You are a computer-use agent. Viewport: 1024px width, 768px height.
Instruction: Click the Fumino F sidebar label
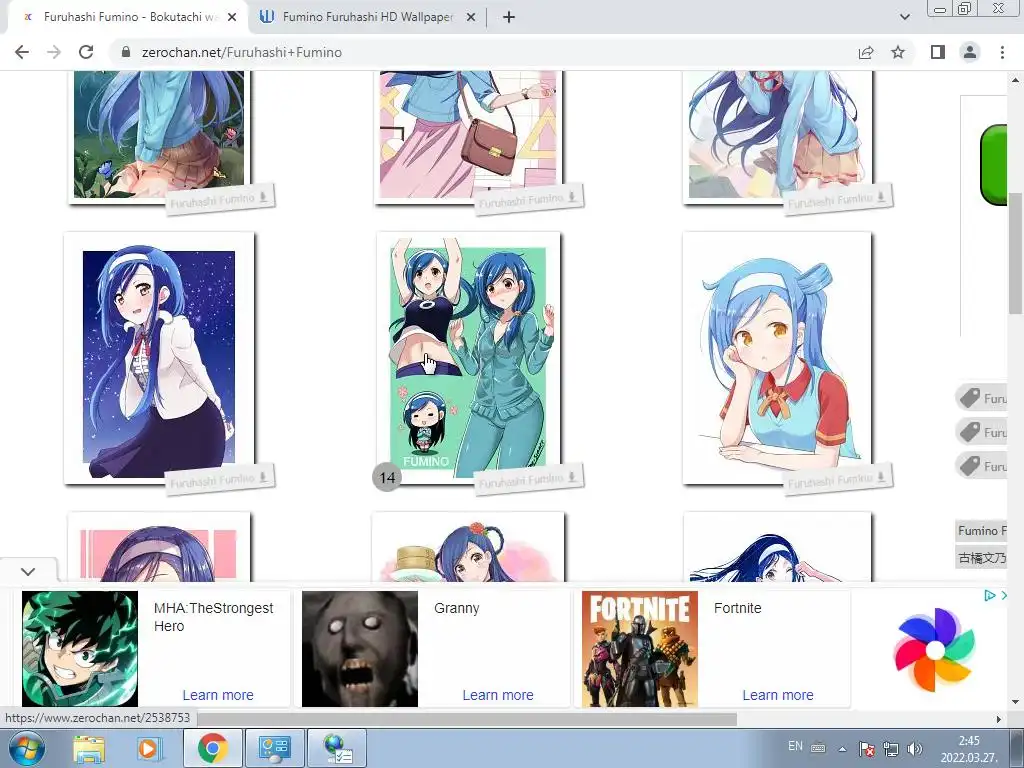click(x=982, y=531)
